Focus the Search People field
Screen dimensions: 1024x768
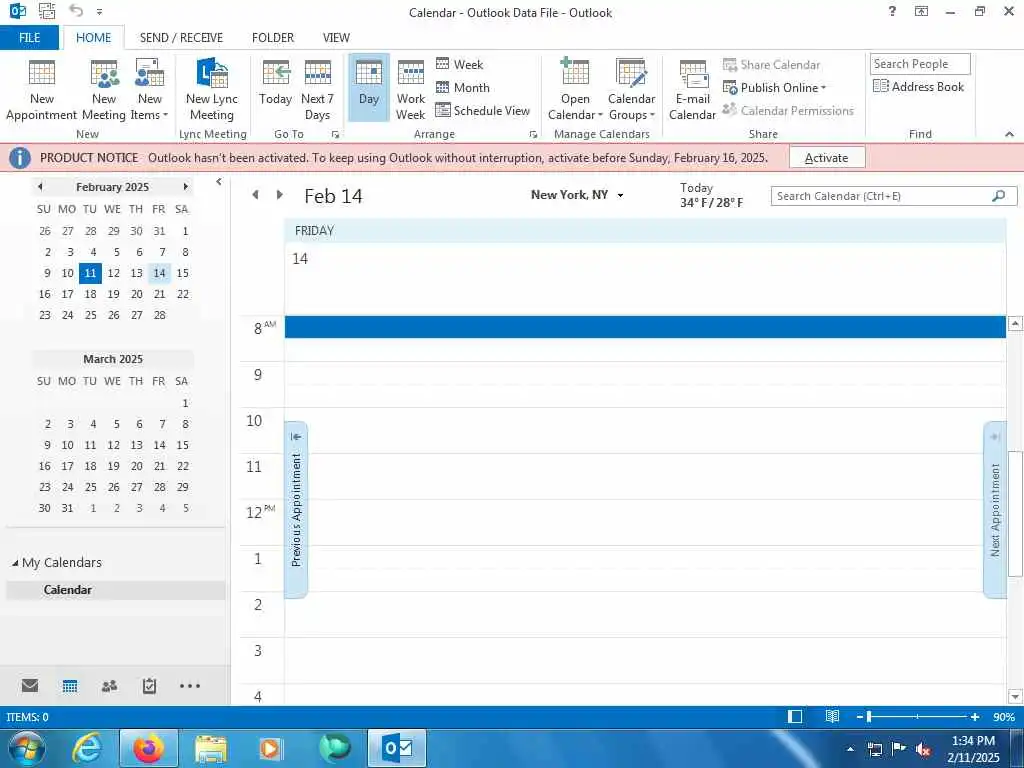(920, 64)
